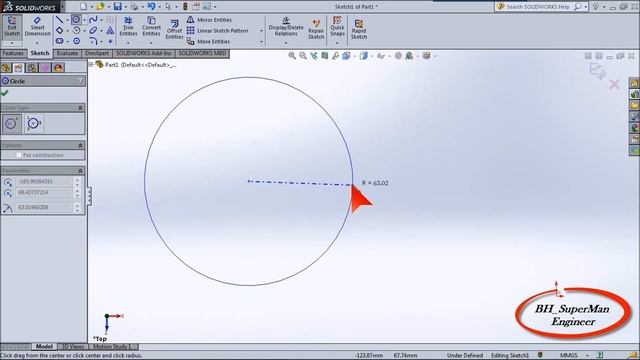Click Zoom to Area icon
Image resolution: width=640 pixels, height=360 pixels.
click(x=303, y=56)
